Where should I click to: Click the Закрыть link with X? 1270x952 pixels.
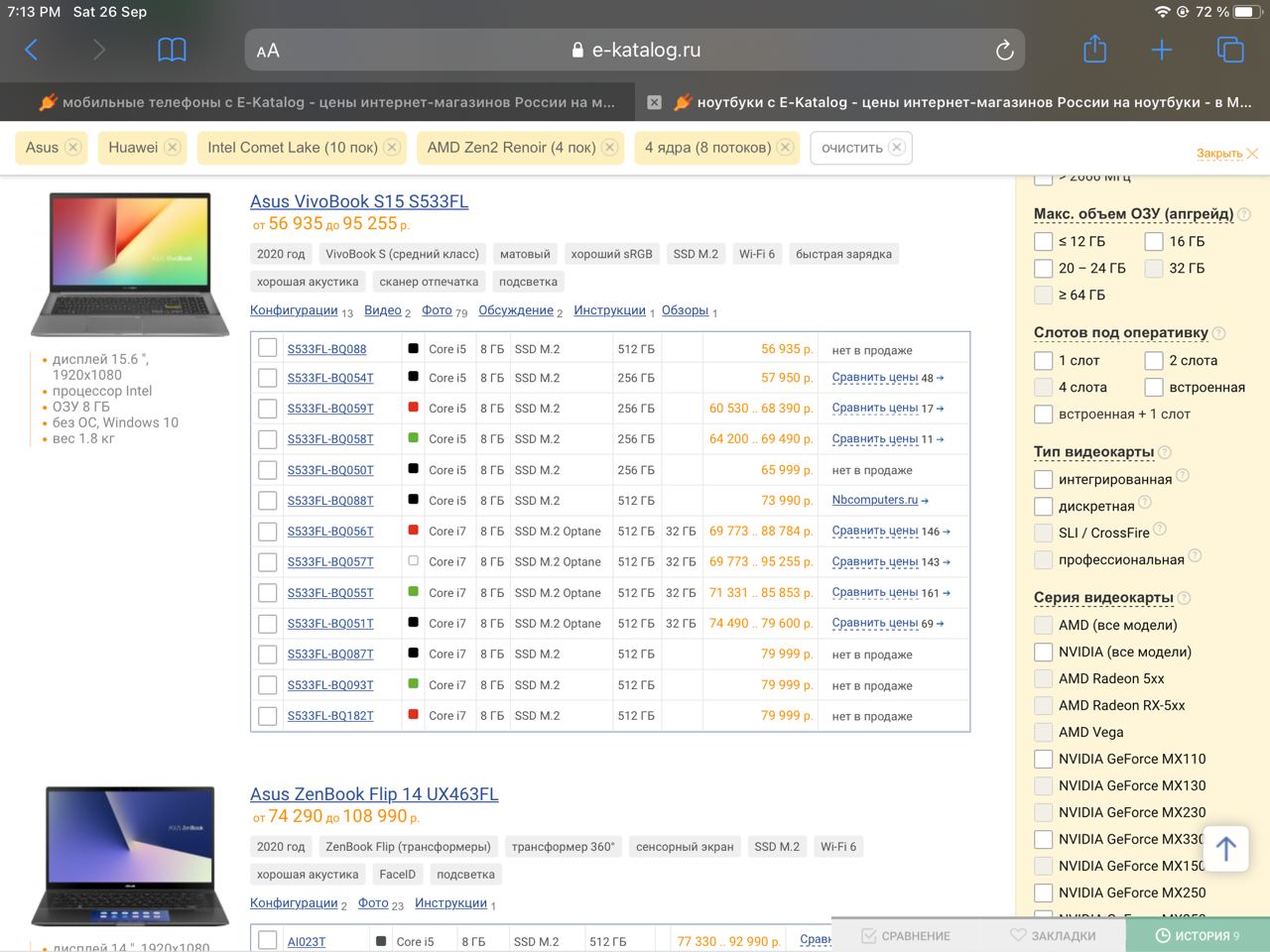(1227, 154)
